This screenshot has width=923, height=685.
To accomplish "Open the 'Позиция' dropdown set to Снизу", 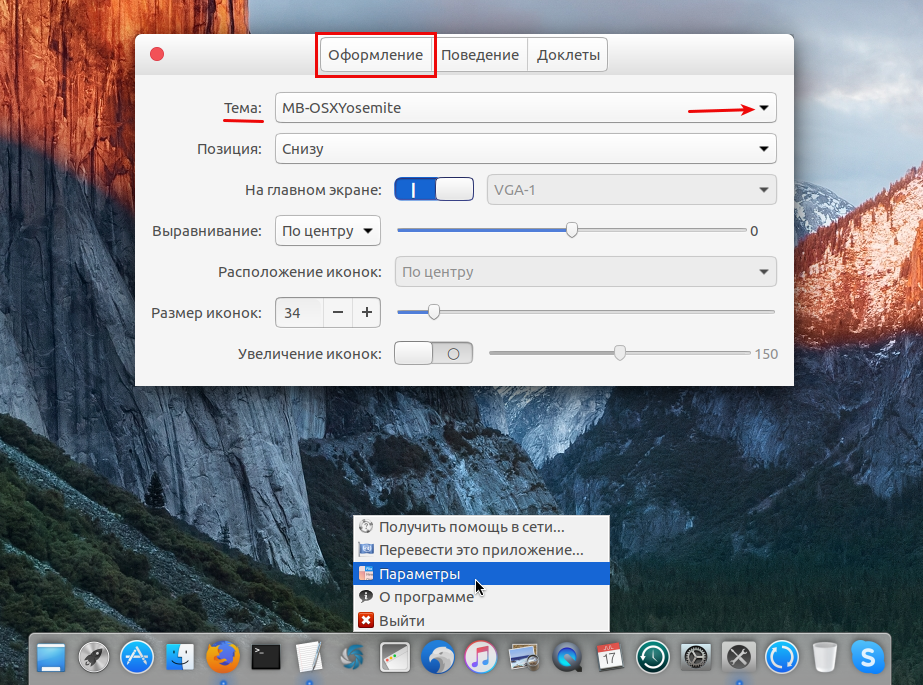I will point(526,149).
